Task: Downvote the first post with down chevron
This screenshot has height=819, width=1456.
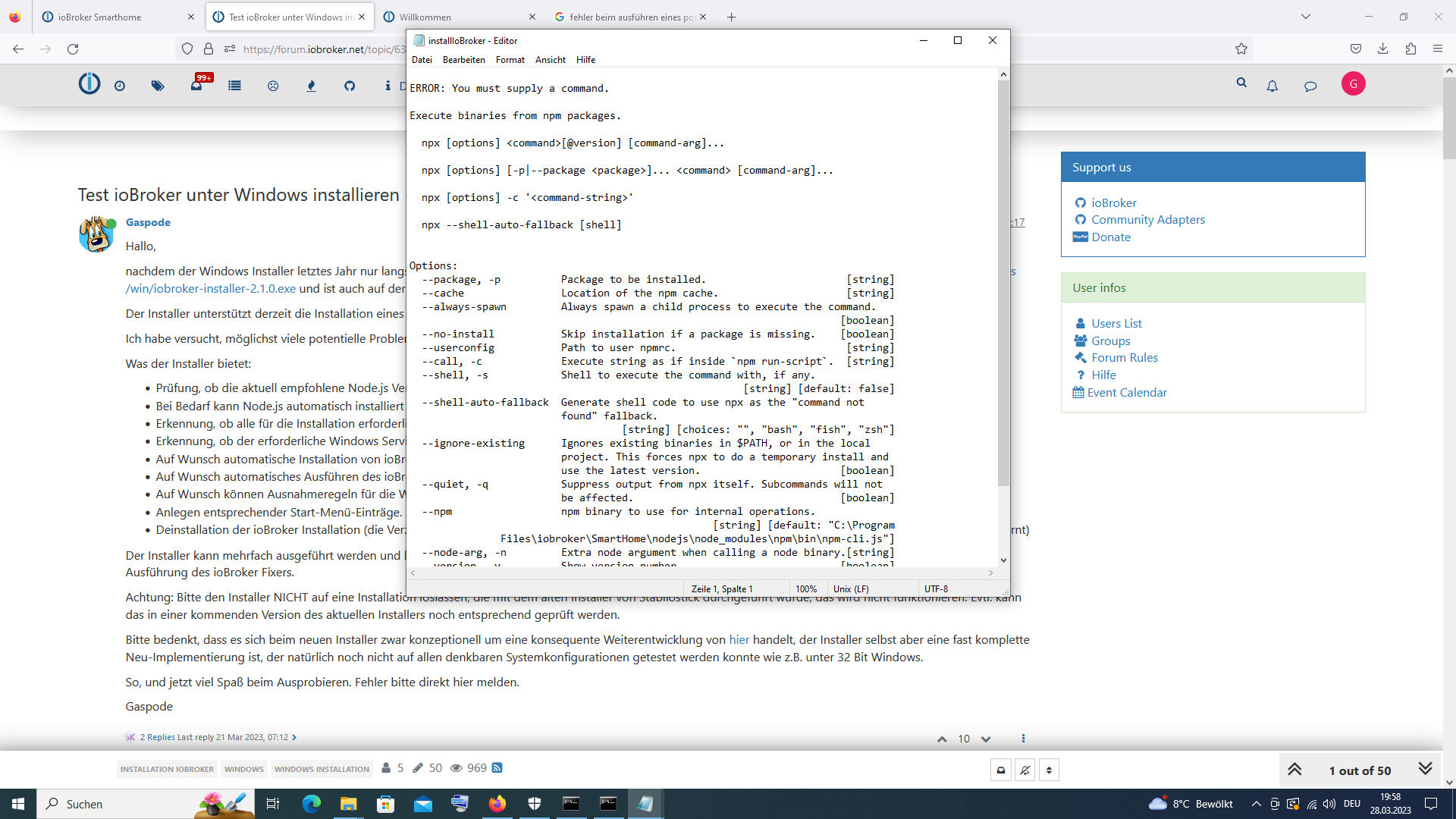Action: coord(986,739)
